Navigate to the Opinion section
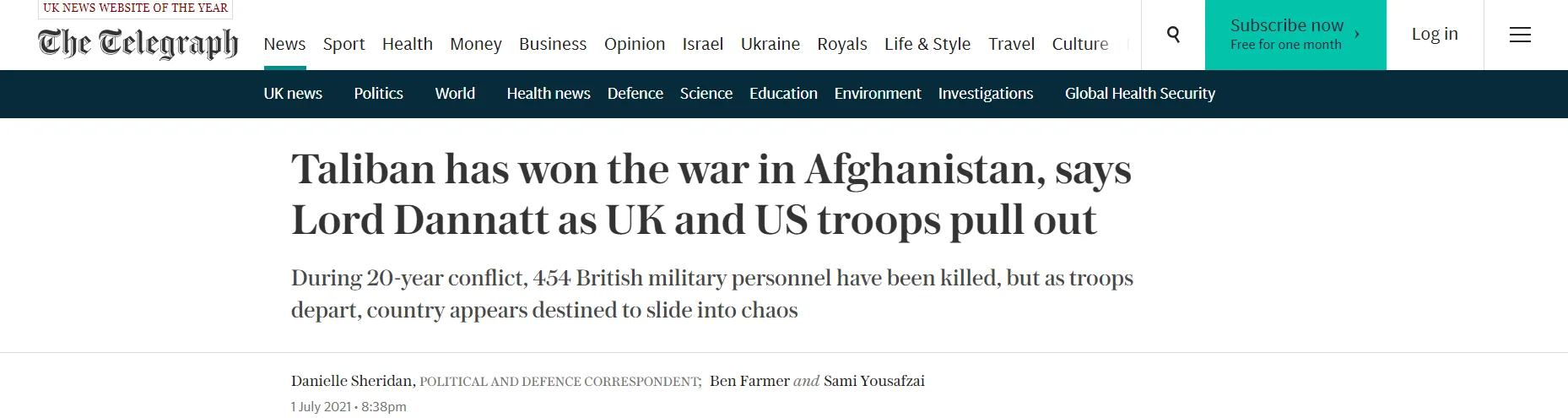The width and height of the screenshot is (1568, 418). tap(634, 44)
